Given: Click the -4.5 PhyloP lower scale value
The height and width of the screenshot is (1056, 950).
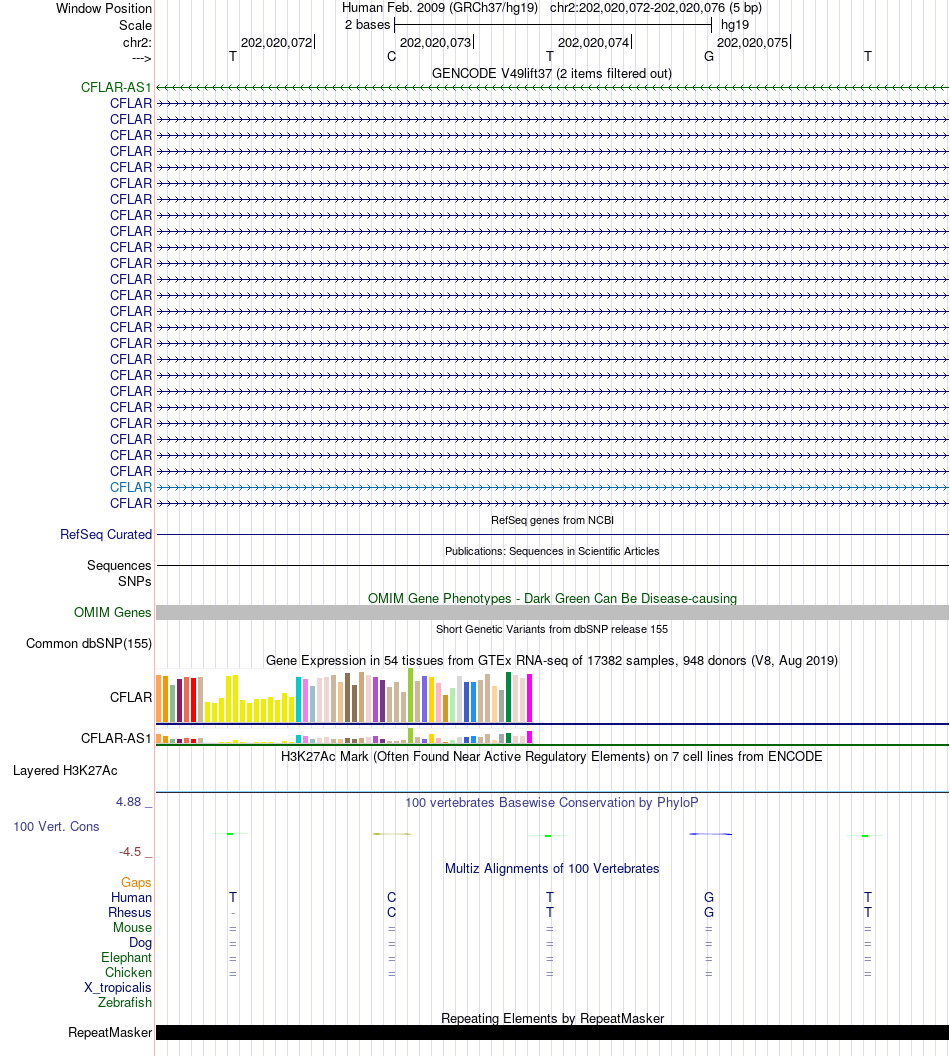Looking at the screenshot, I should click(130, 852).
